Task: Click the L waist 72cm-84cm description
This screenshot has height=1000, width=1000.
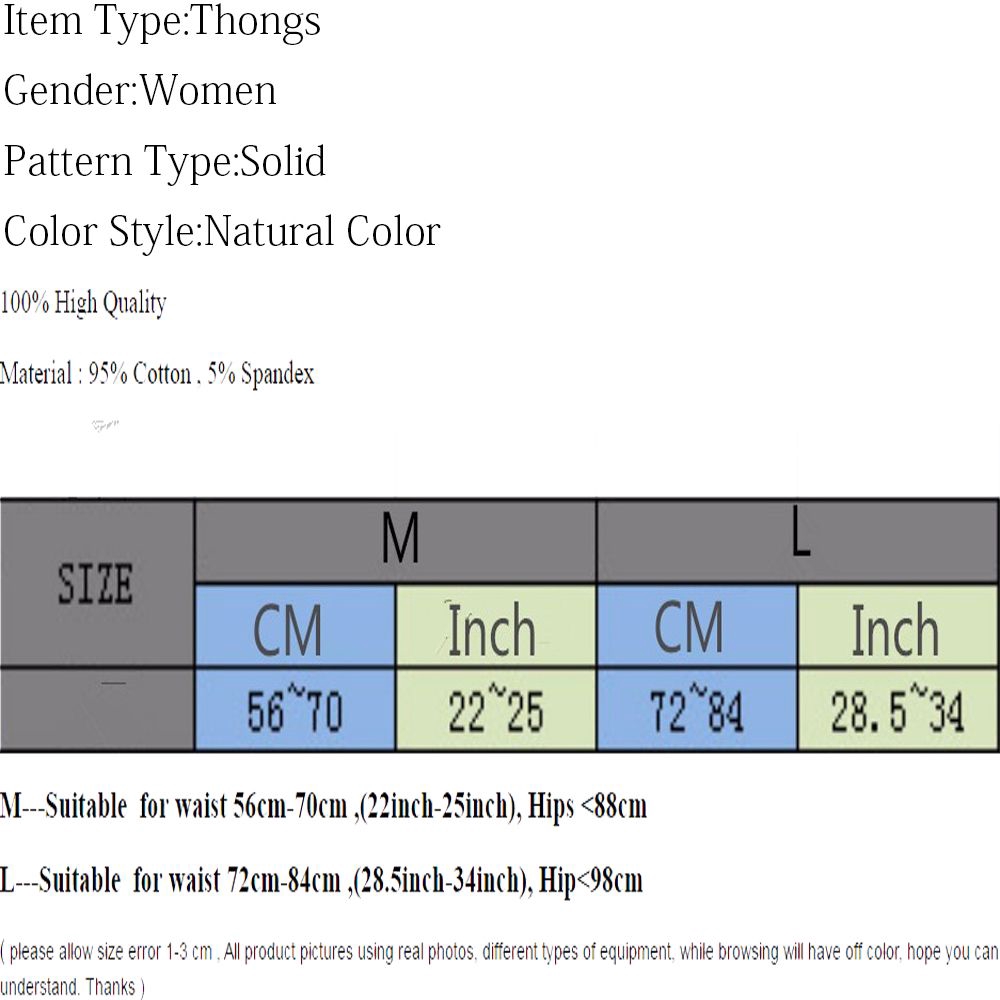Action: 321,881
